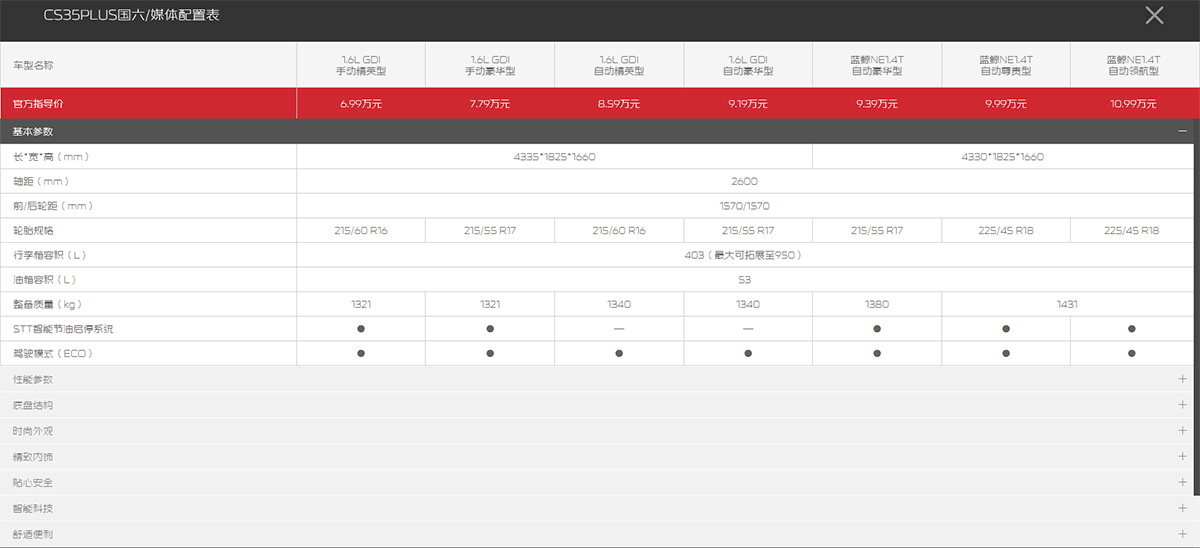This screenshot has height=548, width=1200.
Task: Click the 行李箱容积（L）row label
Action: coord(52,255)
